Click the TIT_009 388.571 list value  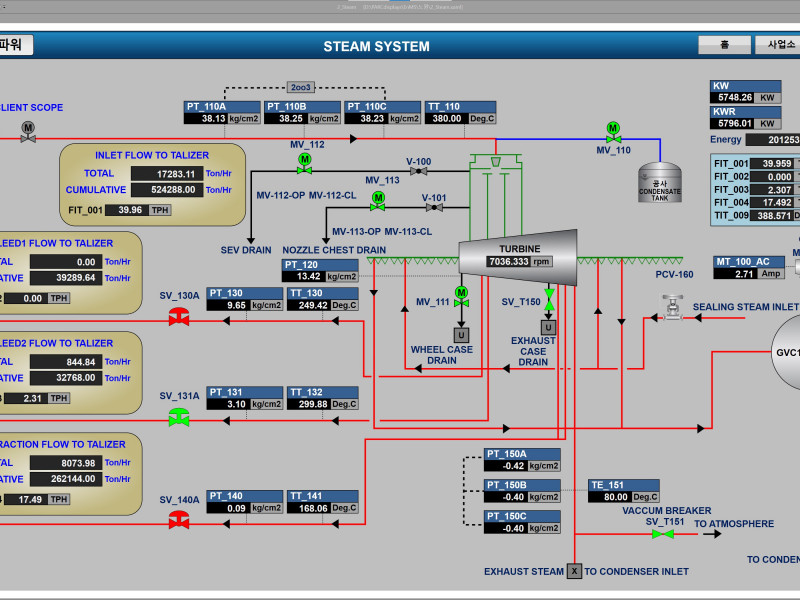pos(771,216)
